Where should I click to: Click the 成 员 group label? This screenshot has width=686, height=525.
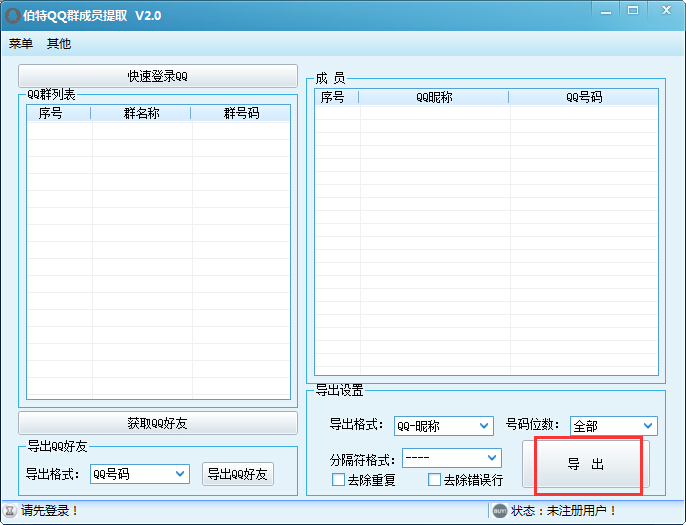click(x=330, y=78)
